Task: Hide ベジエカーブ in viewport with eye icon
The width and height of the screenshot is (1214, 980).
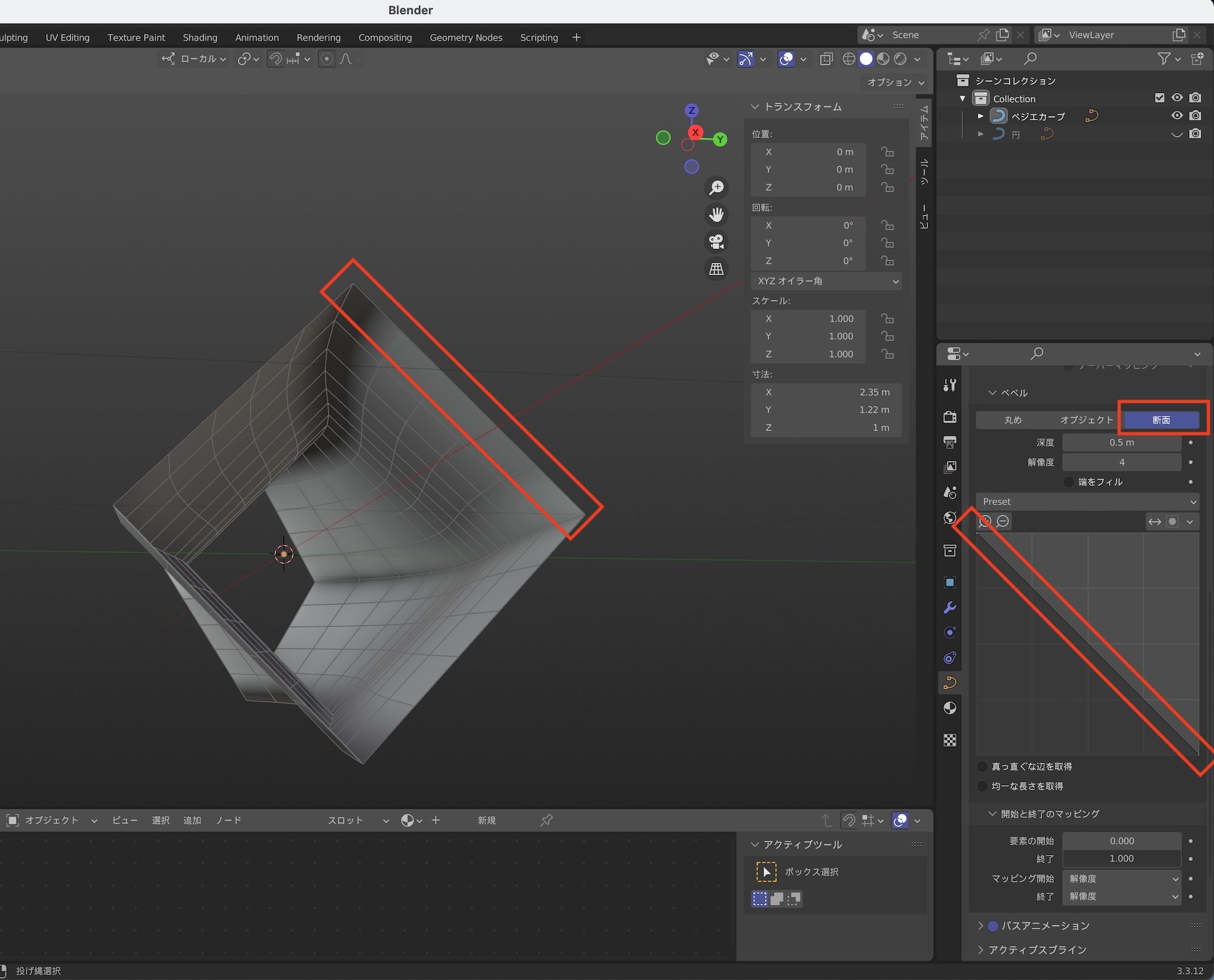Action: [x=1177, y=116]
